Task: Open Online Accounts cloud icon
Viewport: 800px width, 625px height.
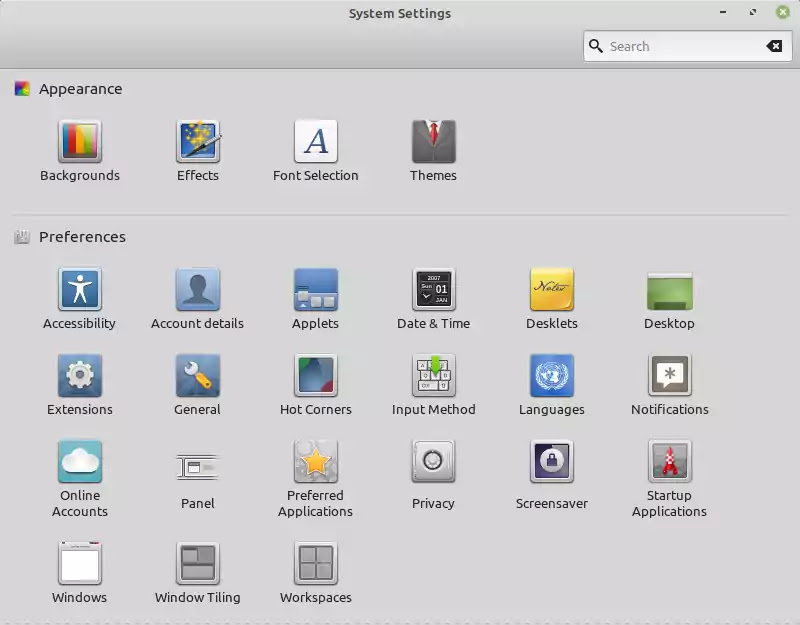Action: 80,461
